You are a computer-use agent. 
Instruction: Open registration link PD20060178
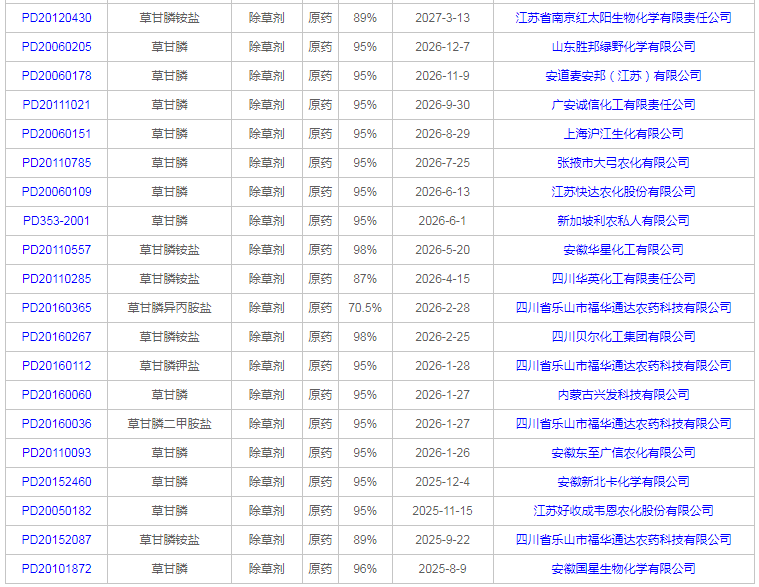(57, 76)
